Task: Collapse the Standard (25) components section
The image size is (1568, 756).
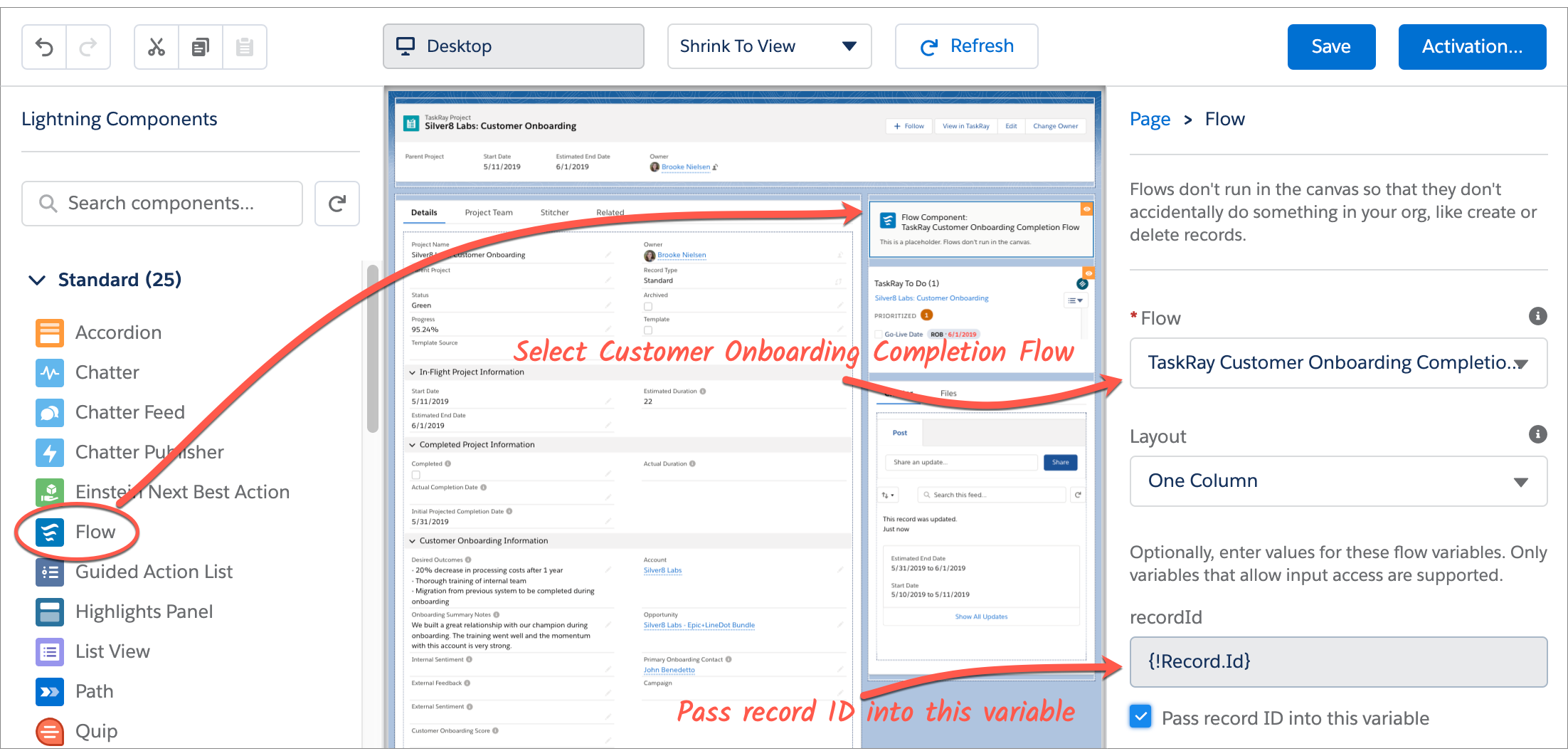Action: point(37,280)
